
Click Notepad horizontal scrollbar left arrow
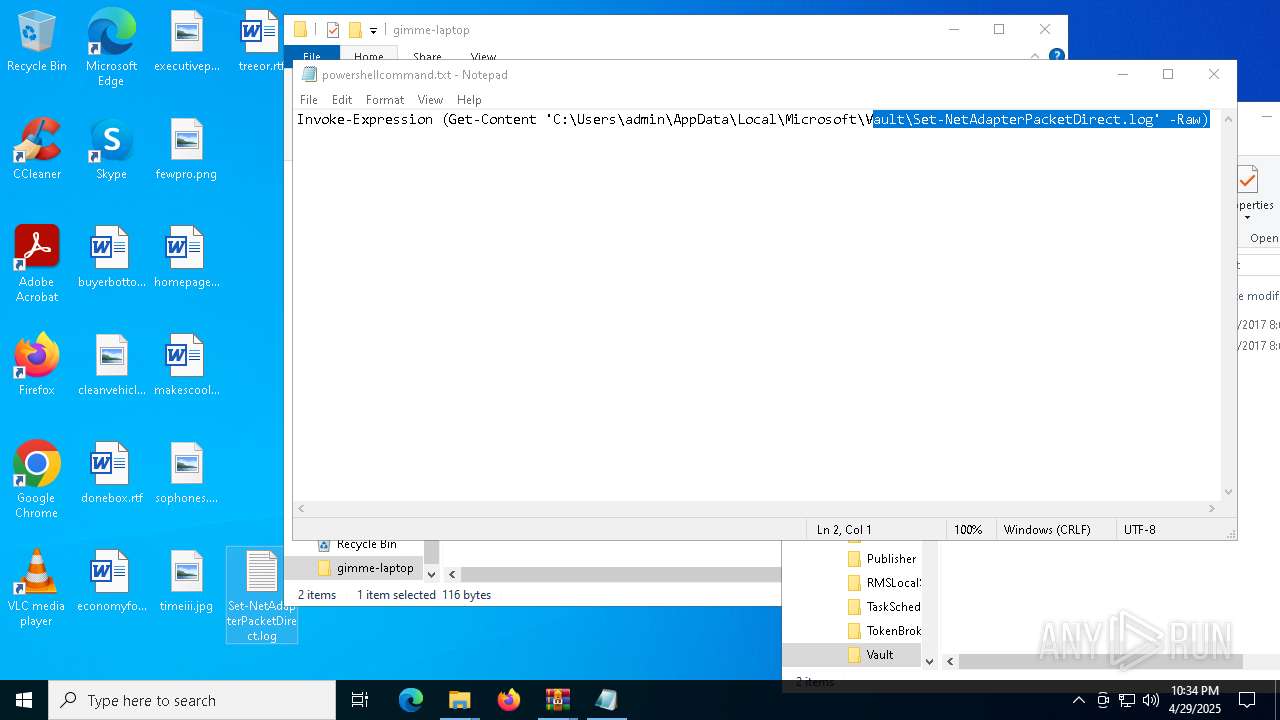tap(301, 509)
